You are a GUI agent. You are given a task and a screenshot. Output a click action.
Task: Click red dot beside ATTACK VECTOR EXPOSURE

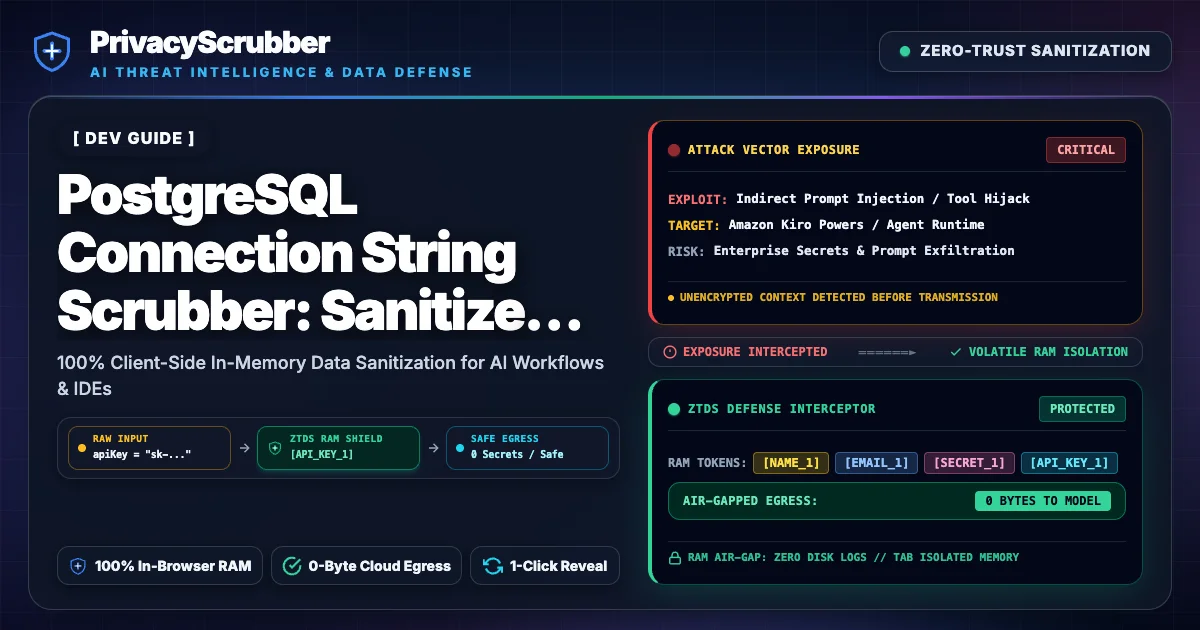(x=674, y=150)
